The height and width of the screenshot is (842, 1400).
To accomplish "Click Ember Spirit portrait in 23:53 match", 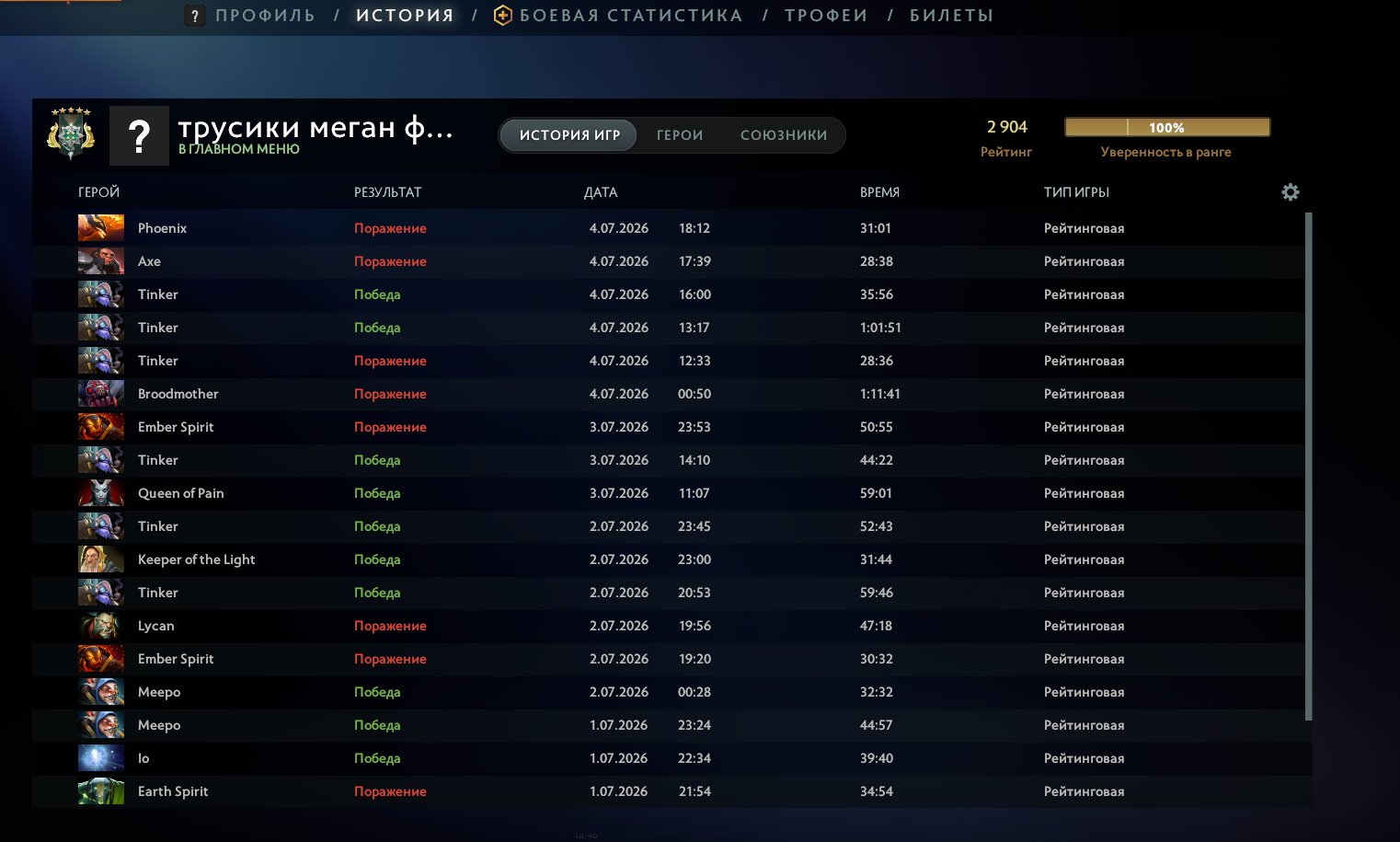I will [101, 427].
